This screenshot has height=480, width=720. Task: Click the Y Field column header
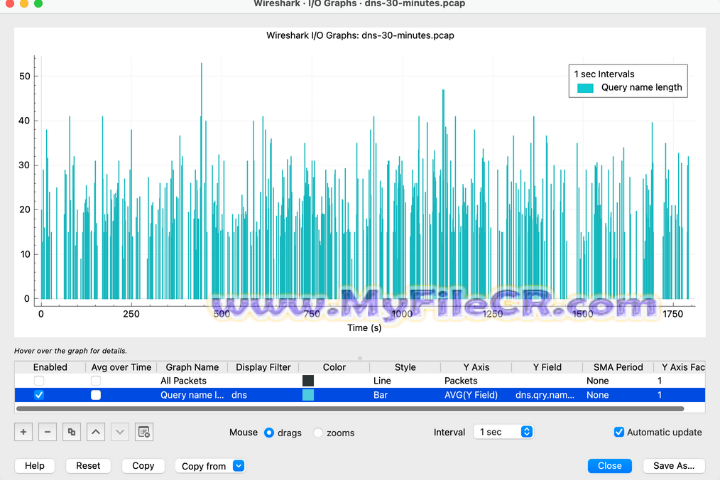547,367
